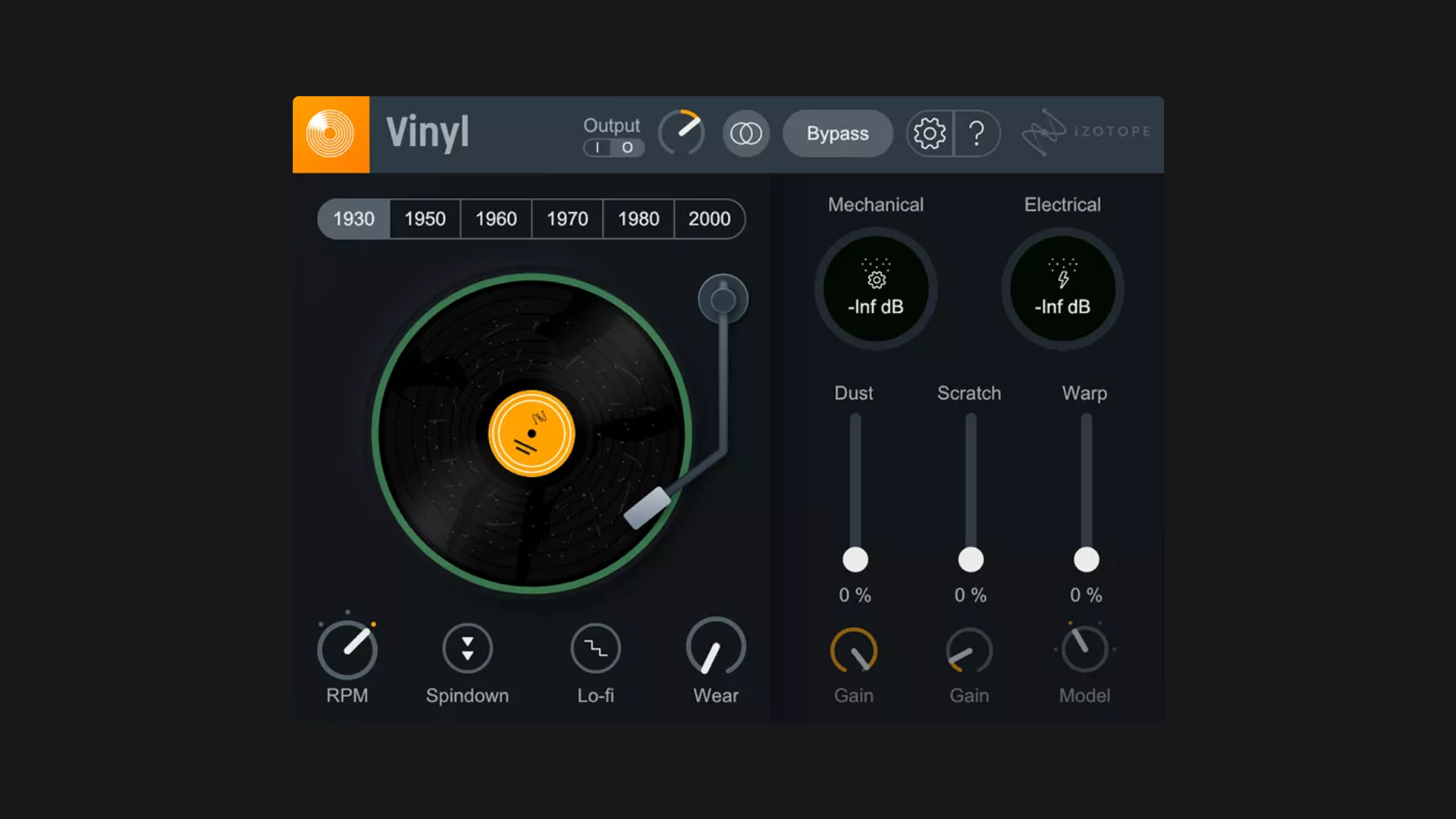Click the iZotope logo
The image size is (1456, 819).
[1085, 132]
